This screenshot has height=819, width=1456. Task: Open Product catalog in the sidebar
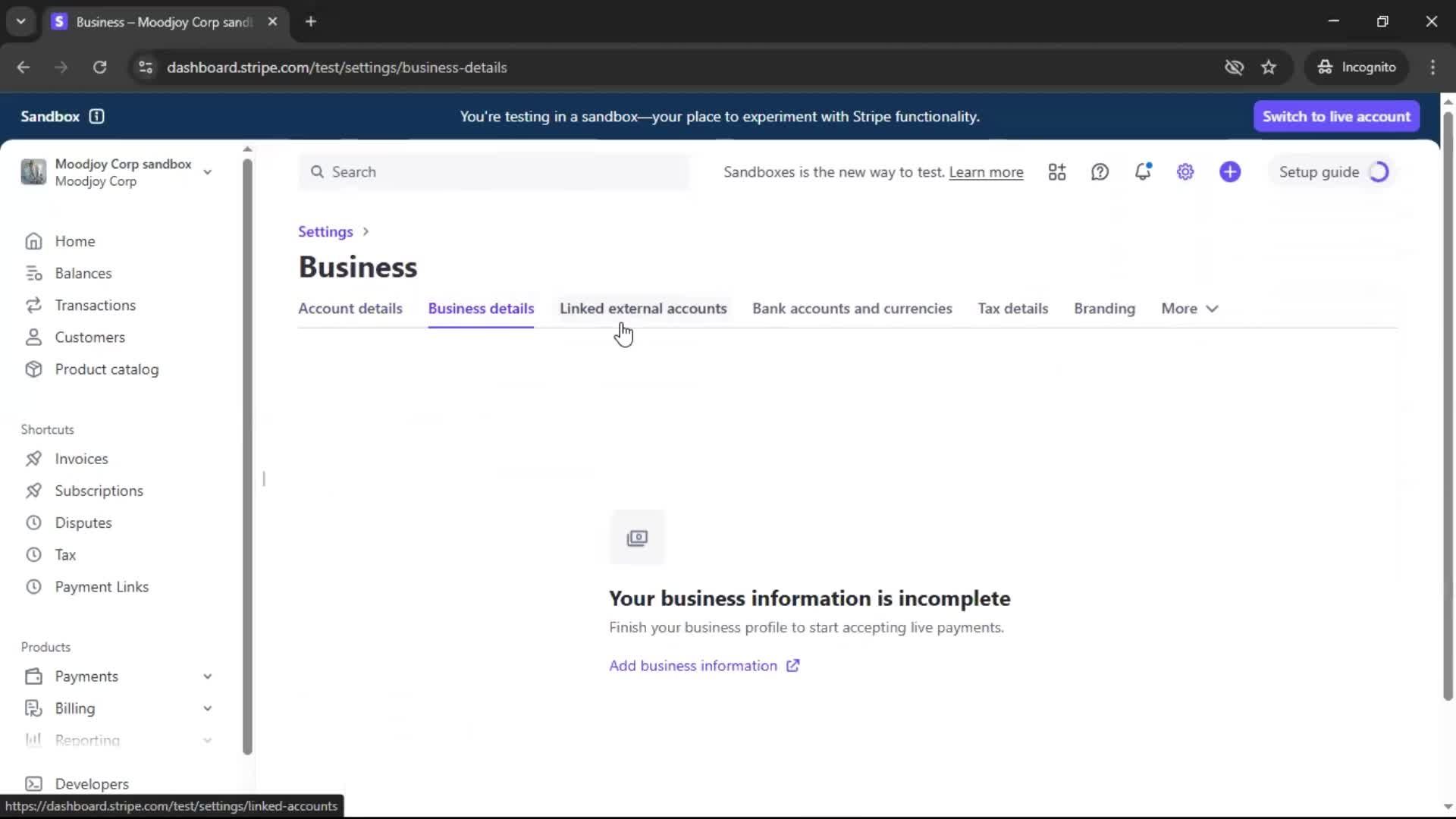[106, 369]
